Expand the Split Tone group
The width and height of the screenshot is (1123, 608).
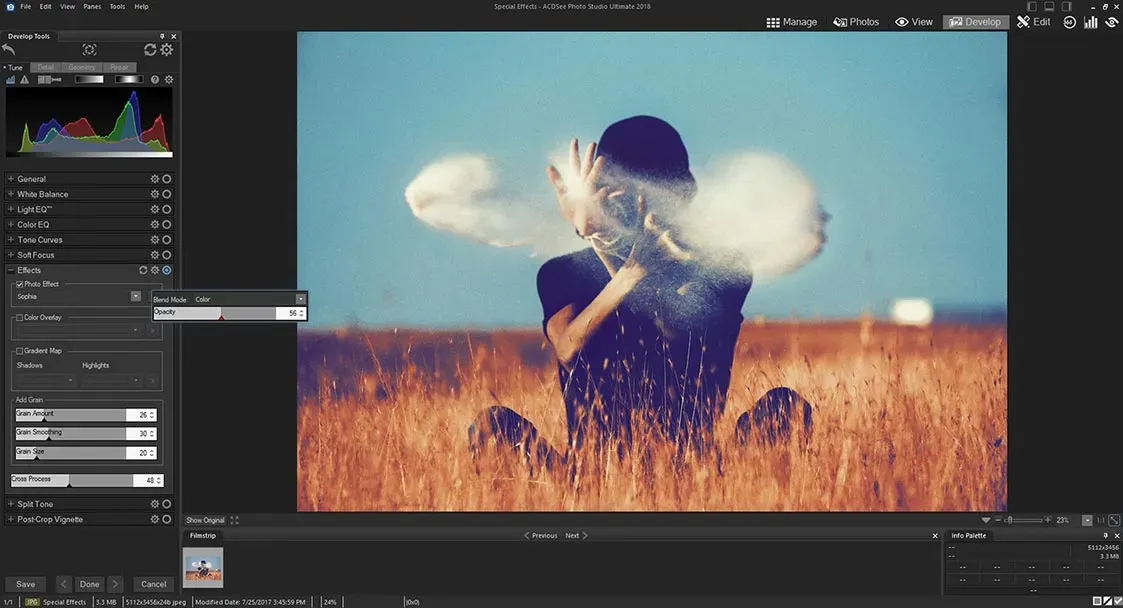coord(11,504)
